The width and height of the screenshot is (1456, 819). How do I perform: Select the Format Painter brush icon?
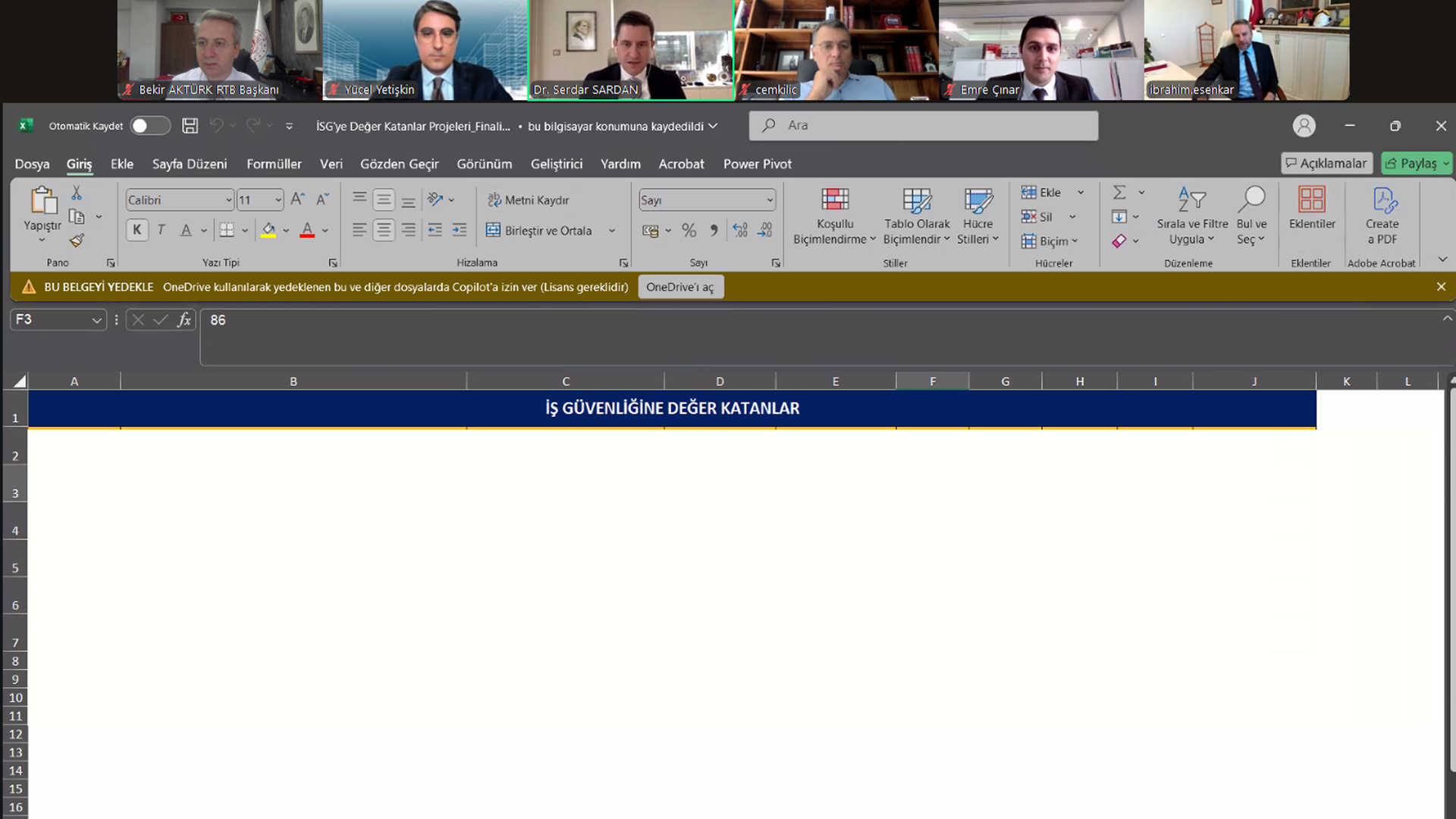click(77, 241)
